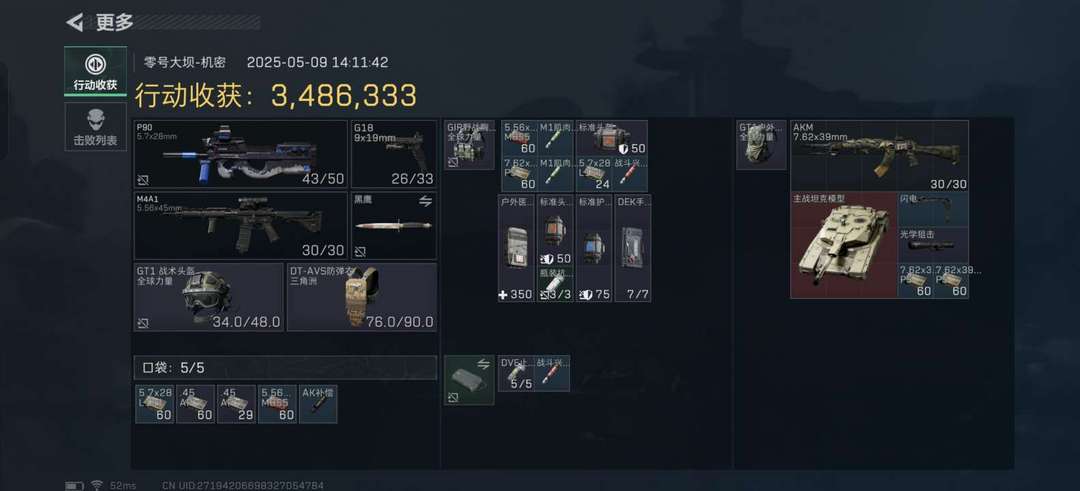Select the 主战坦克模型 tank item

pos(844,245)
